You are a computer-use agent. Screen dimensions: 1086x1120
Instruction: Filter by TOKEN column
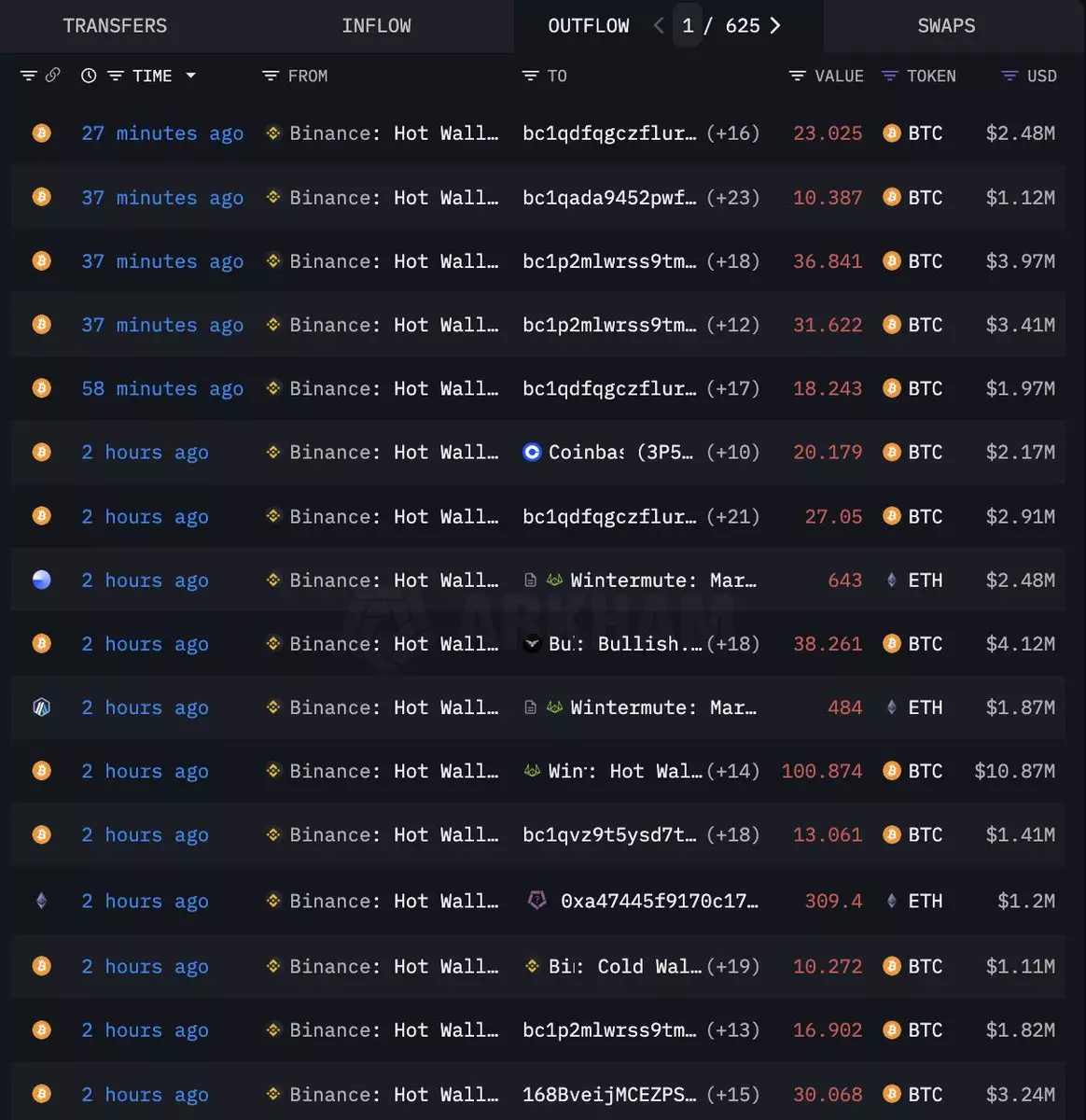click(x=890, y=77)
